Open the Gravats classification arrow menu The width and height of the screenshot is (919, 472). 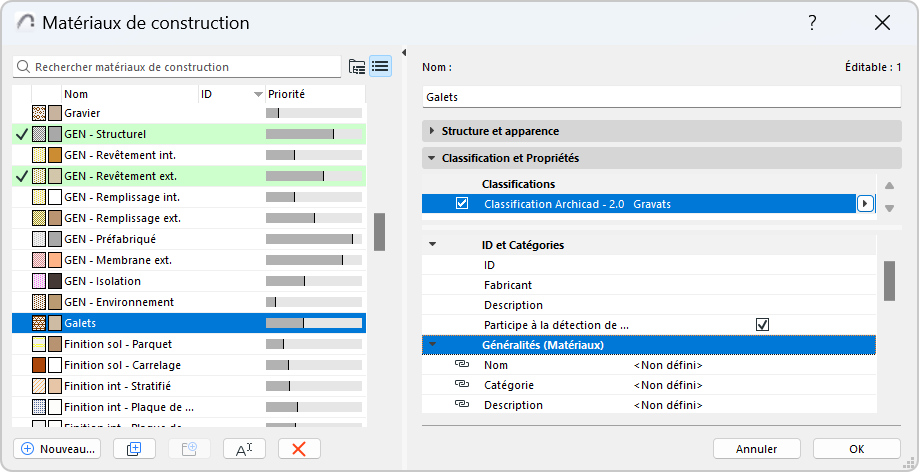(x=865, y=203)
